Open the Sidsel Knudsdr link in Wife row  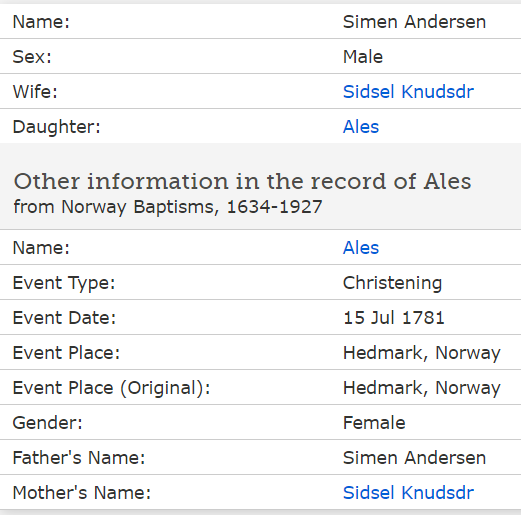(408, 91)
